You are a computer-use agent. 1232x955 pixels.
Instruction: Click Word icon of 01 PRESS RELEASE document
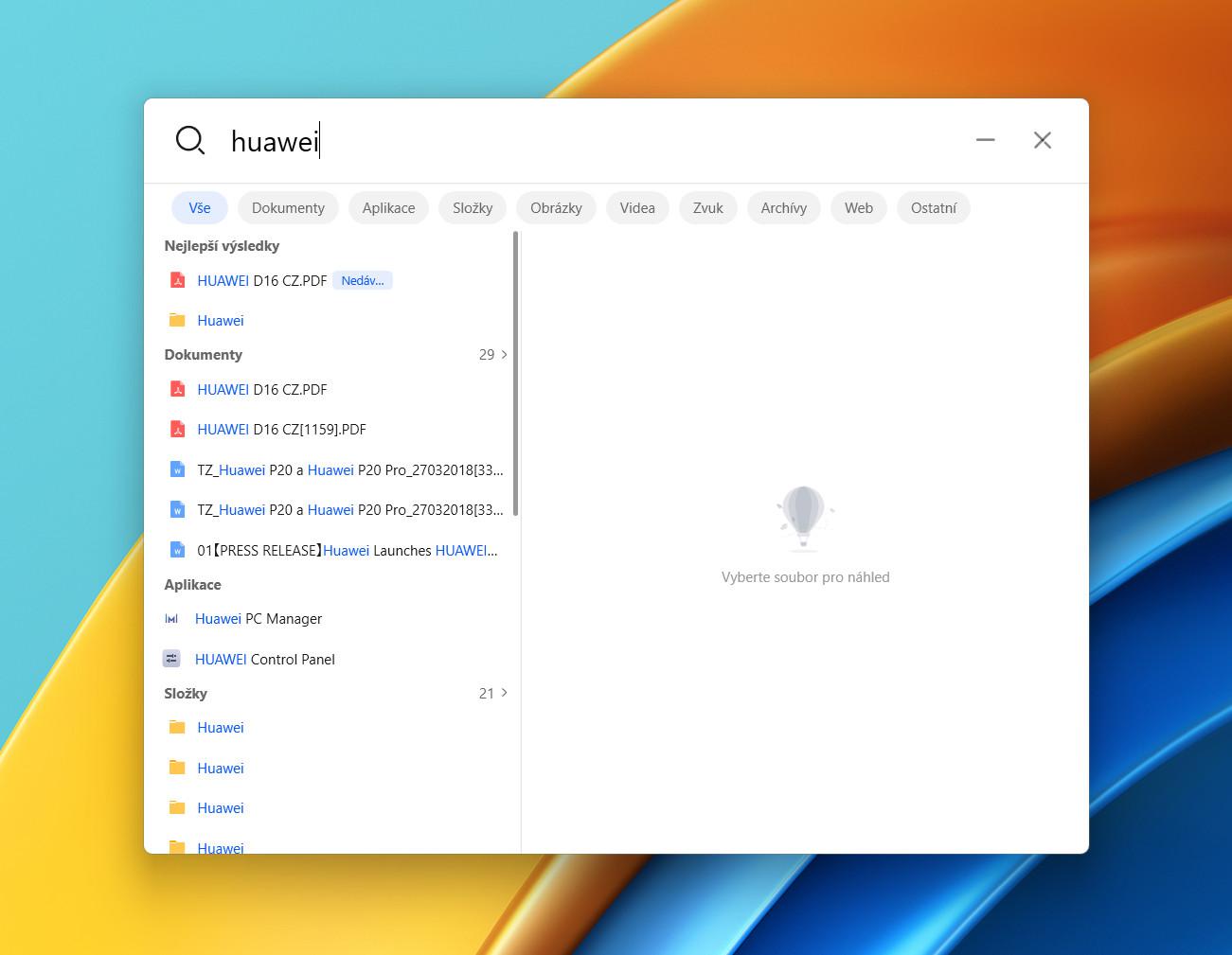177,550
